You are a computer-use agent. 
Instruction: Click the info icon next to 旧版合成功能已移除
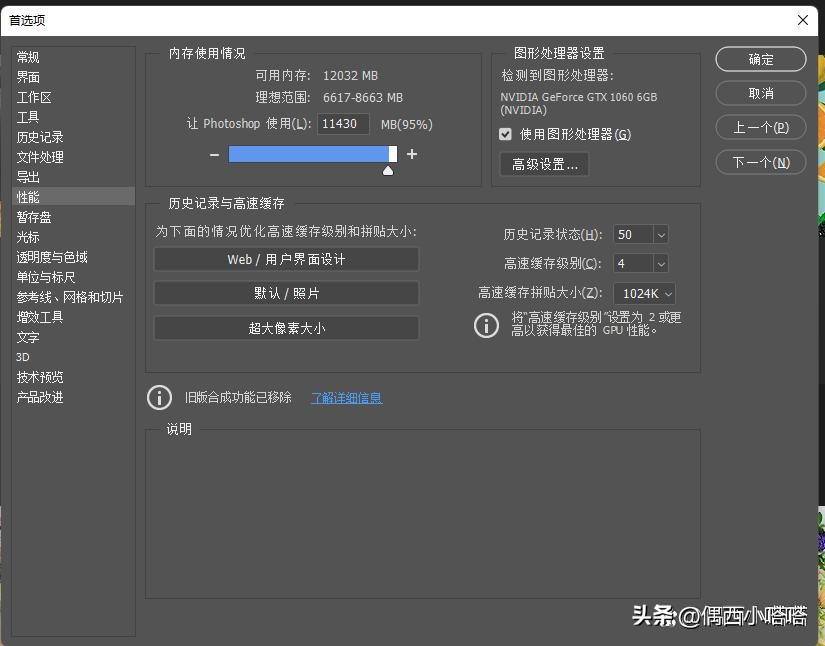(x=159, y=398)
